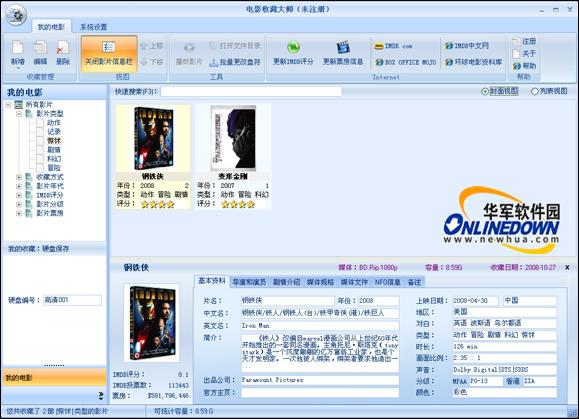Collapse the 所有影片 tree node
579x419 pixels.
(8, 105)
